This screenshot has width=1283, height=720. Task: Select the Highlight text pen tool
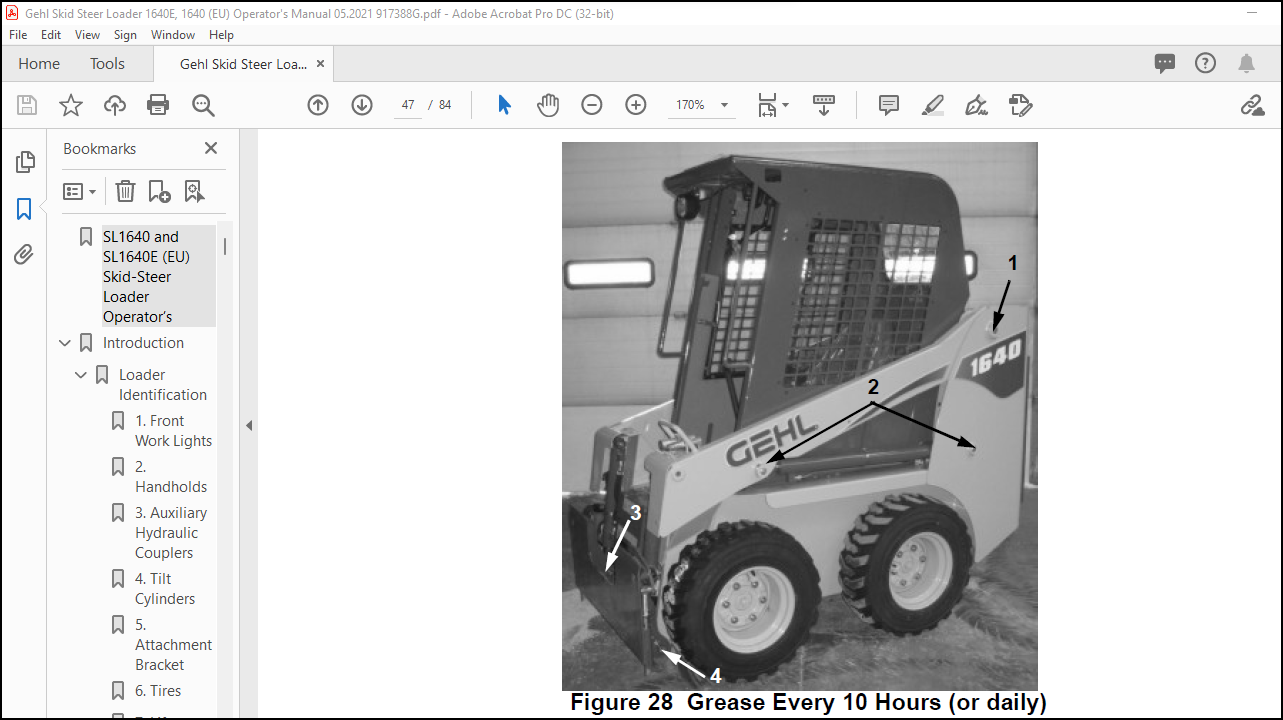(x=933, y=105)
